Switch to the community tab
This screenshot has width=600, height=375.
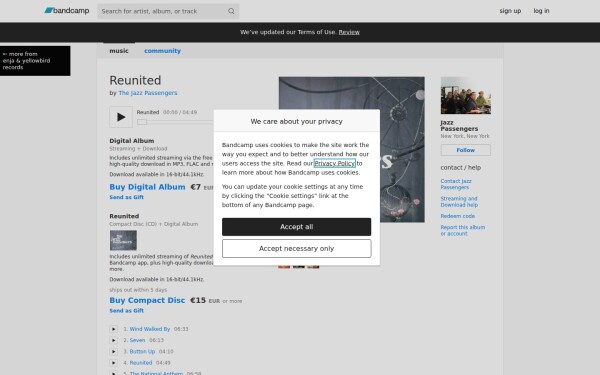coord(162,51)
